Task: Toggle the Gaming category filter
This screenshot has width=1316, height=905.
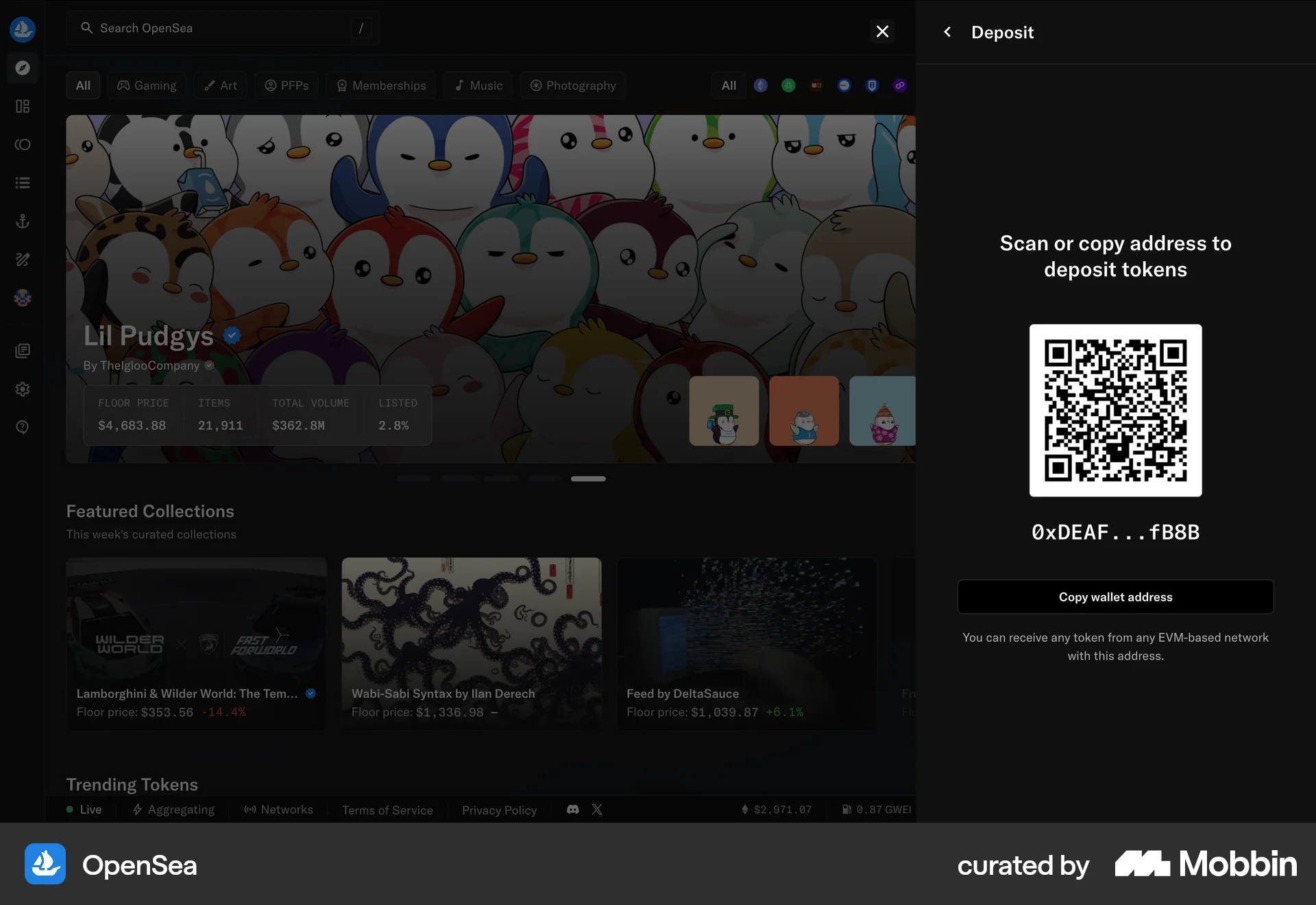Action: [x=146, y=85]
